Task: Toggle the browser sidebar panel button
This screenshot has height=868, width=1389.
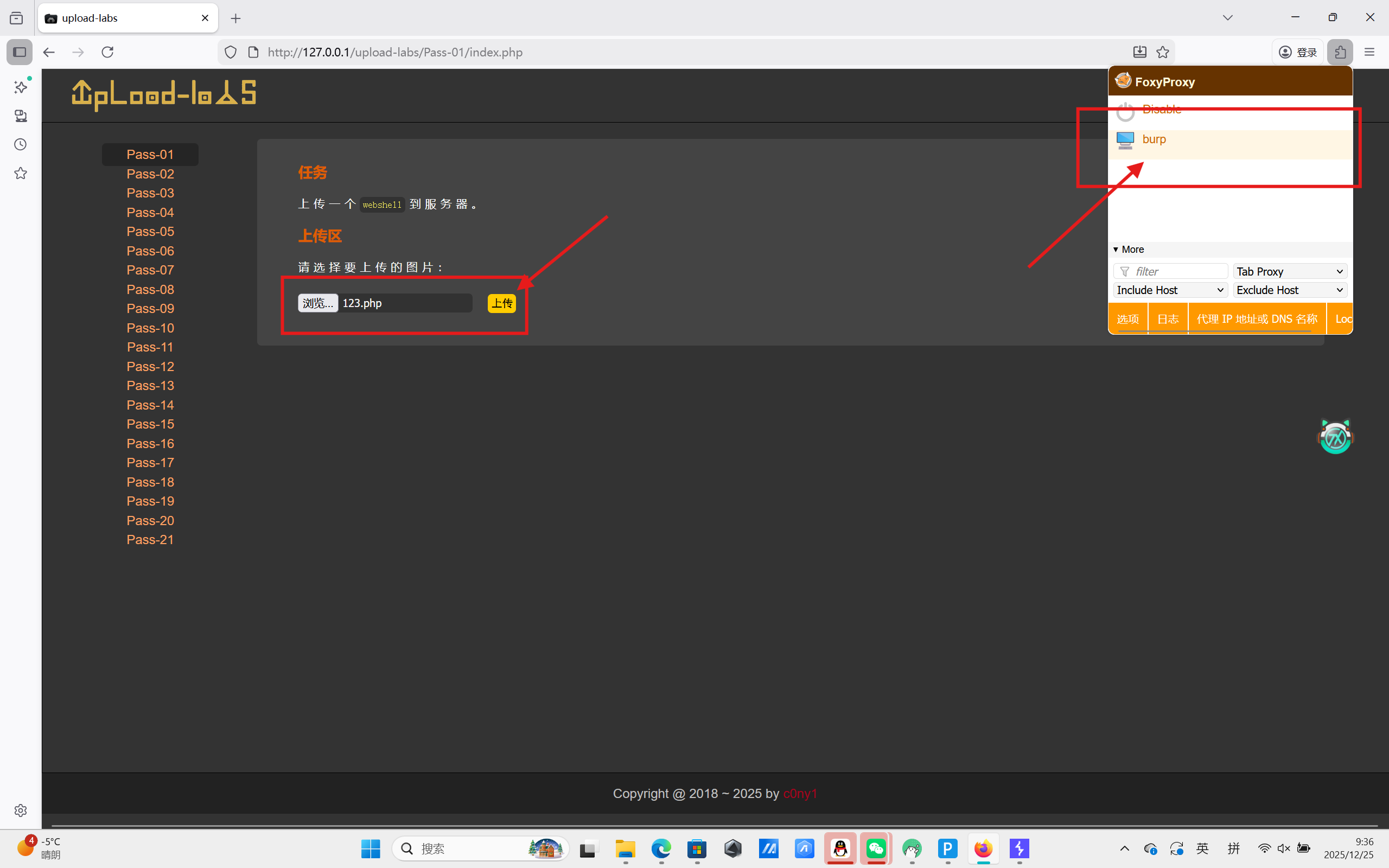Action: click(20, 52)
